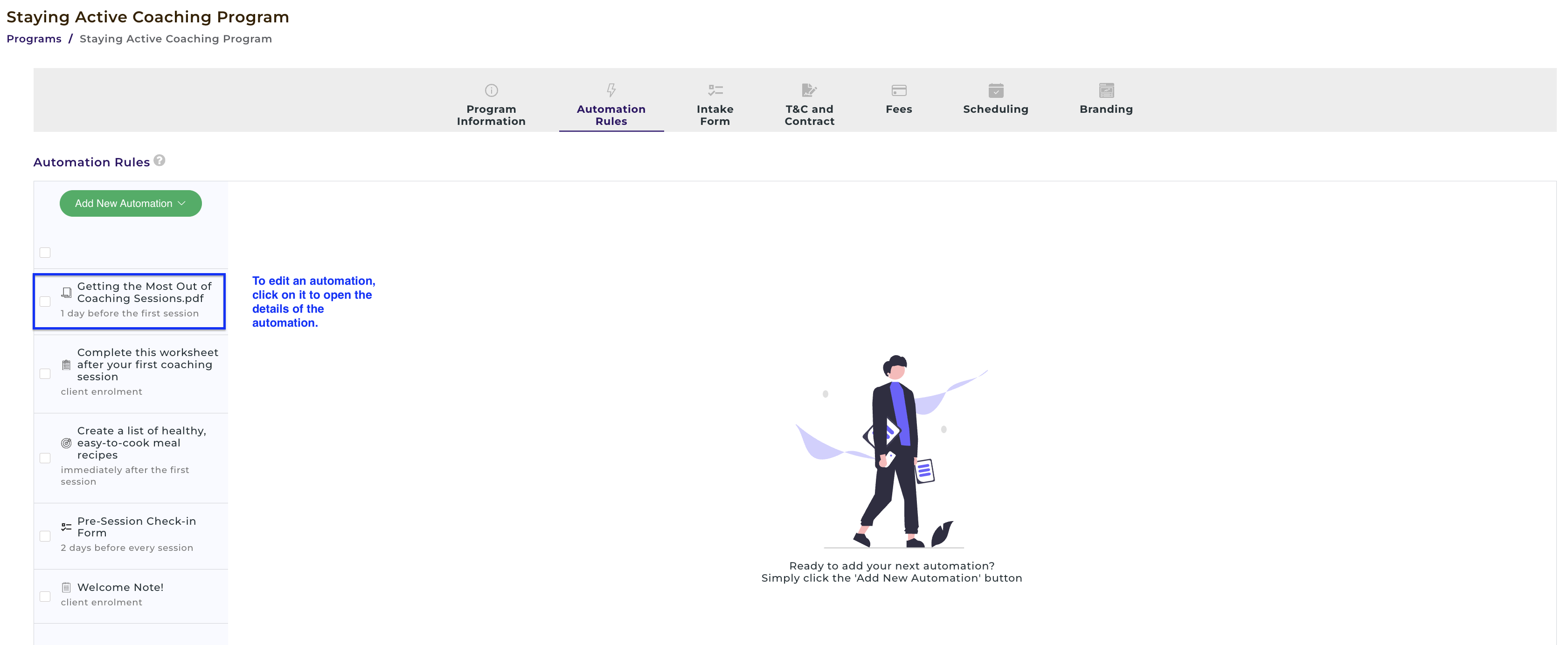This screenshot has width=1568, height=645.
Task: Check the Getting the Most Out of Coaching Sessions.pdf checkbox
Action: click(45, 301)
